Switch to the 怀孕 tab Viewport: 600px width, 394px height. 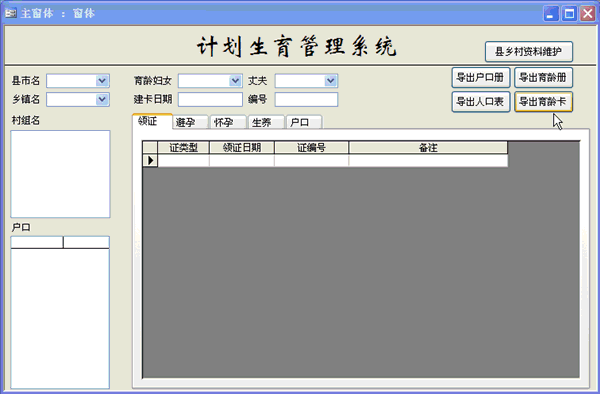point(228,122)
